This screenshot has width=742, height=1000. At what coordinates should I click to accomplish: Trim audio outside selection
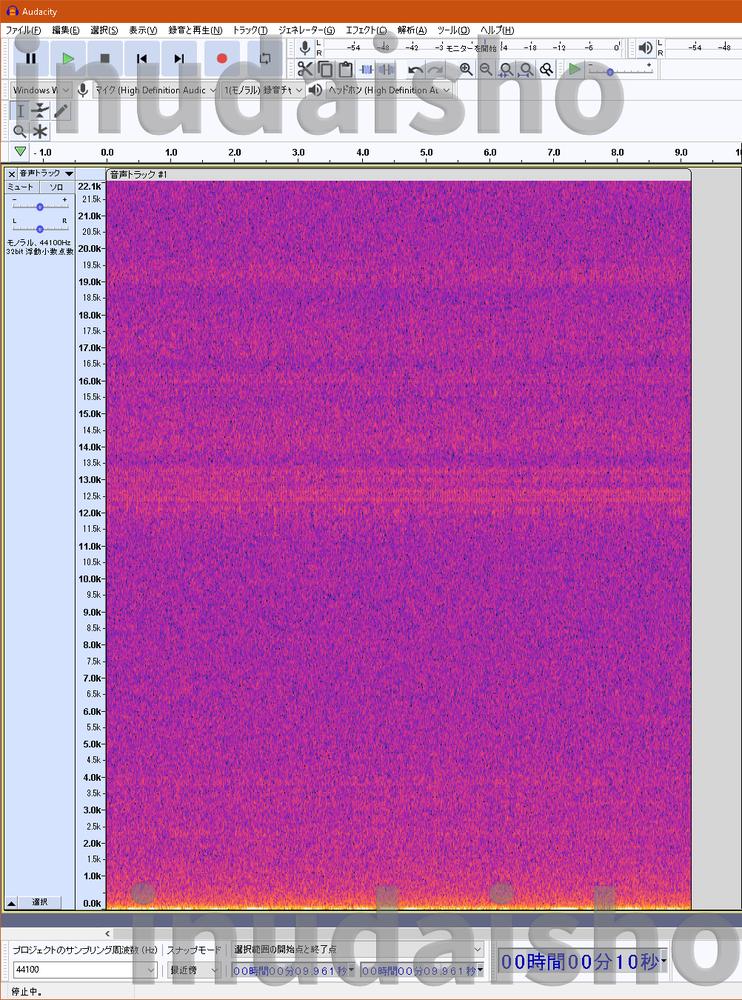[366, 69]
